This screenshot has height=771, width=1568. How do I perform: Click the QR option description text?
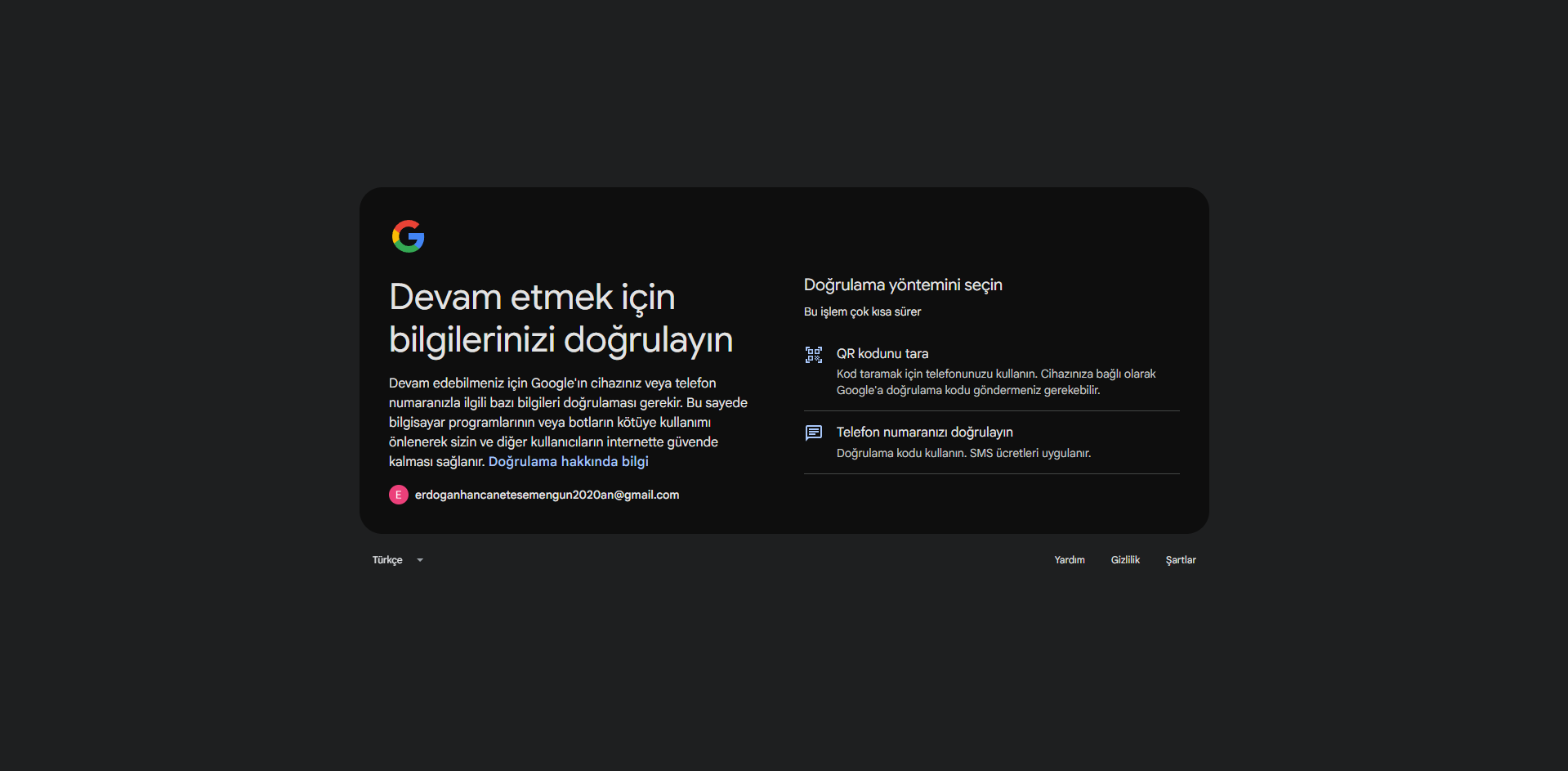point(996,382)
